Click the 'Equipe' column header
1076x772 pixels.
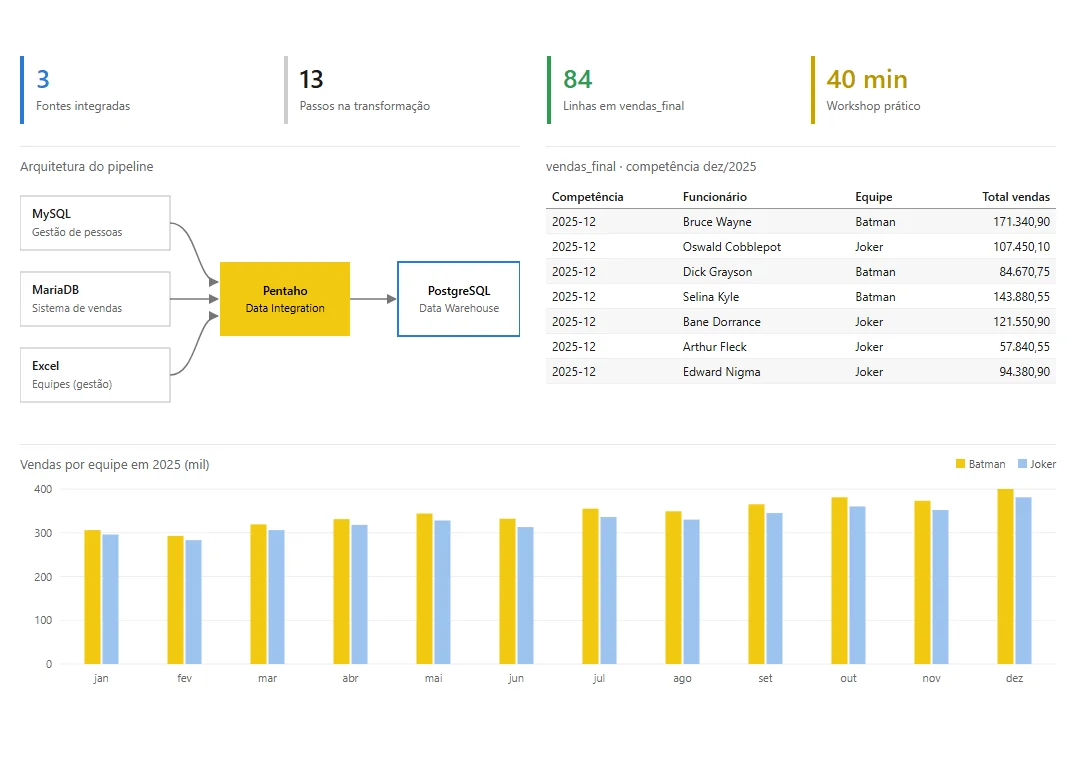[874, 197]
